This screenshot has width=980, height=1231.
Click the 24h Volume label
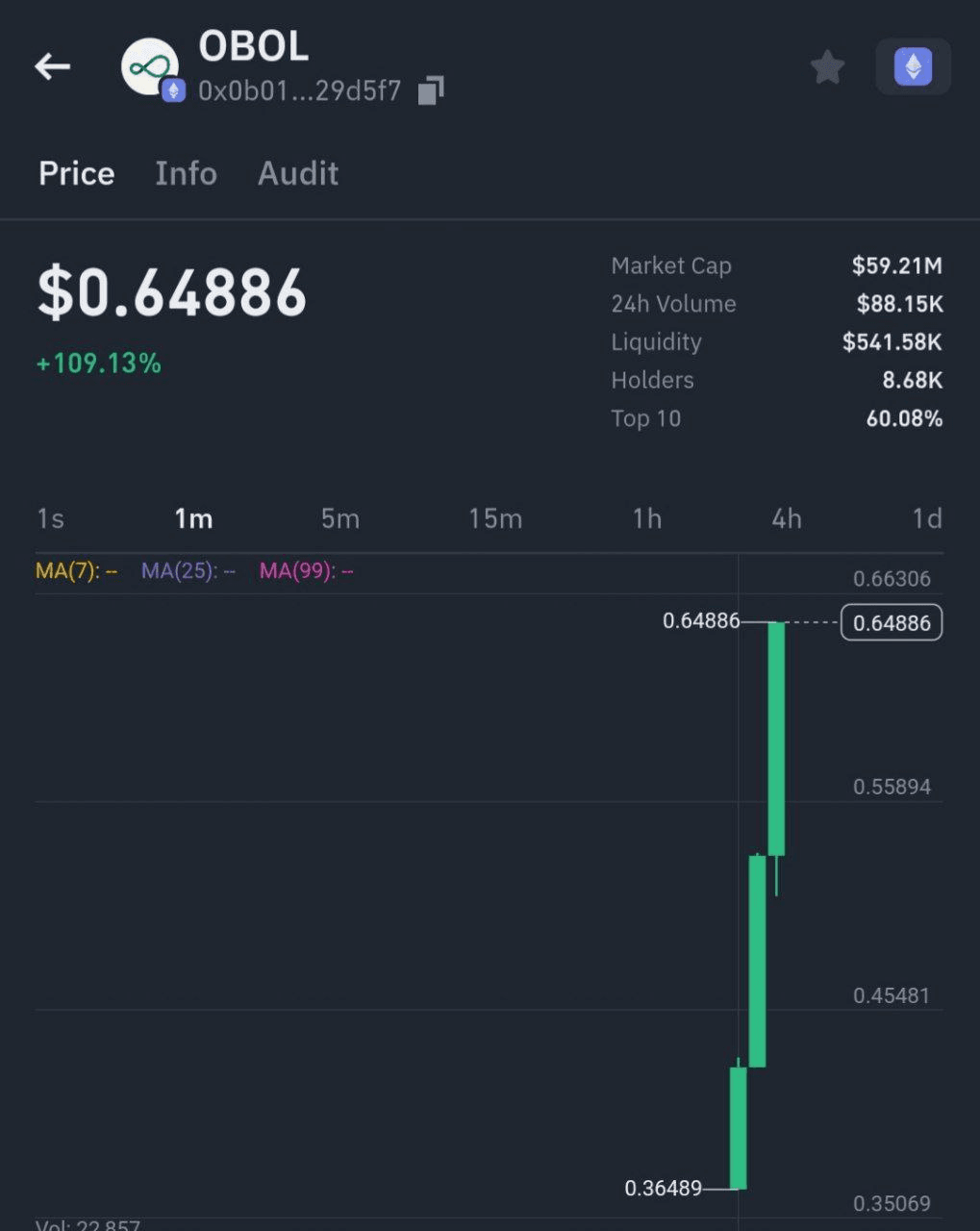pyautogui.click(x=674, y=304)
